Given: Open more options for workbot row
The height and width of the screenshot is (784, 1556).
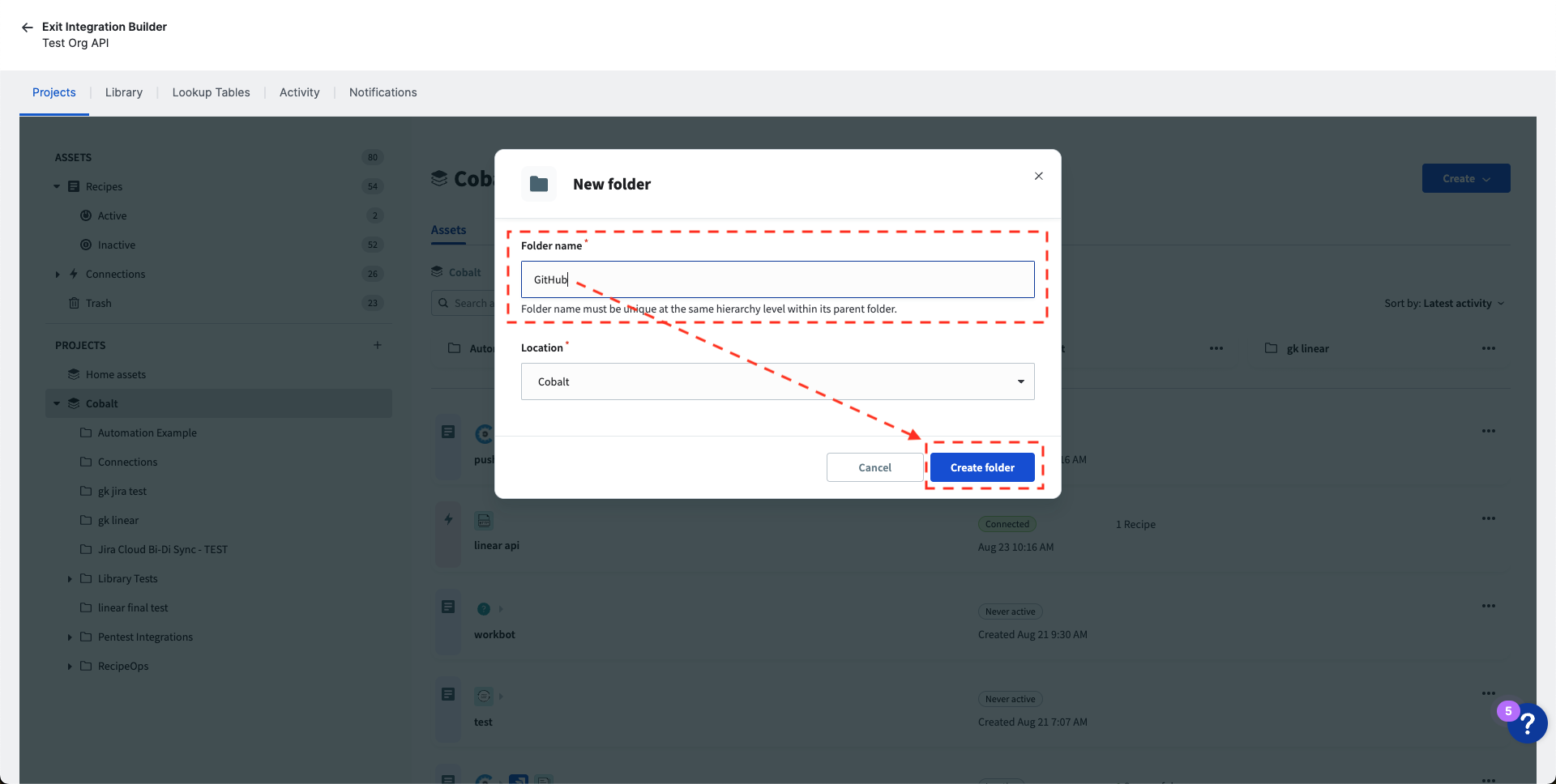Looking at the screenshot, I should pos(1489,606).
